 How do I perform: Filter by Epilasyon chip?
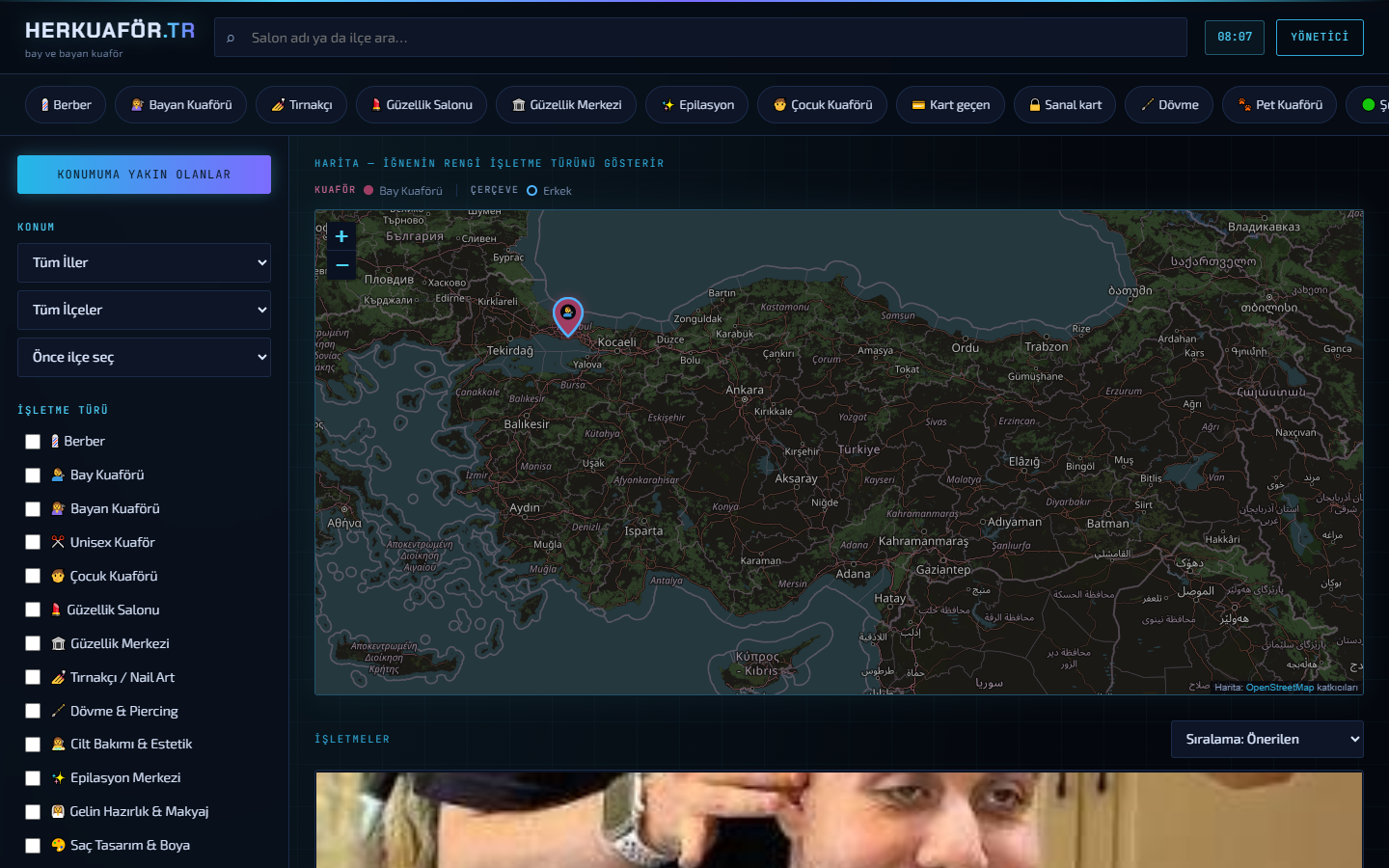click(697, 104)
